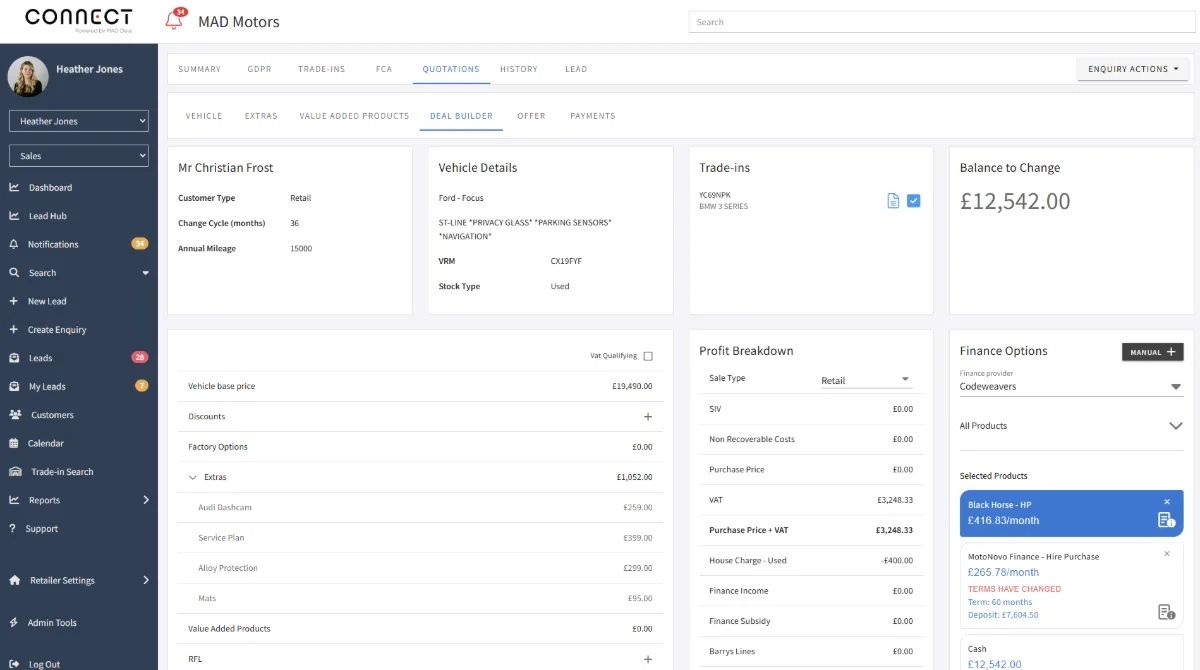Expand the All Products section

1071,426
